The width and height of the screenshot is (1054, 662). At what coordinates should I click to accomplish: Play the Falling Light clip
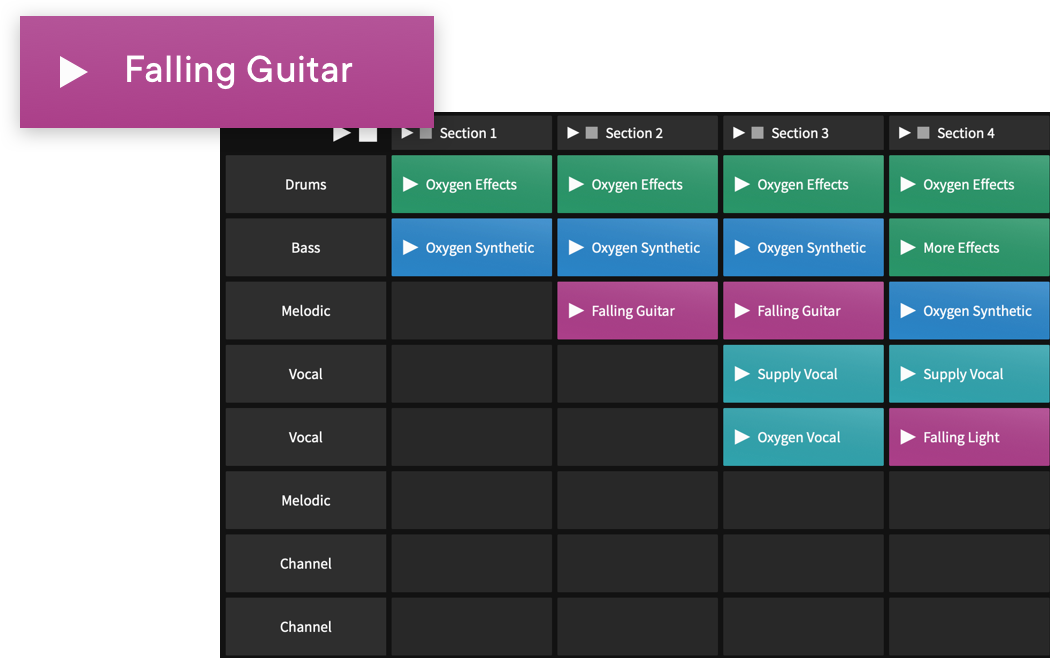click(969, 437)
